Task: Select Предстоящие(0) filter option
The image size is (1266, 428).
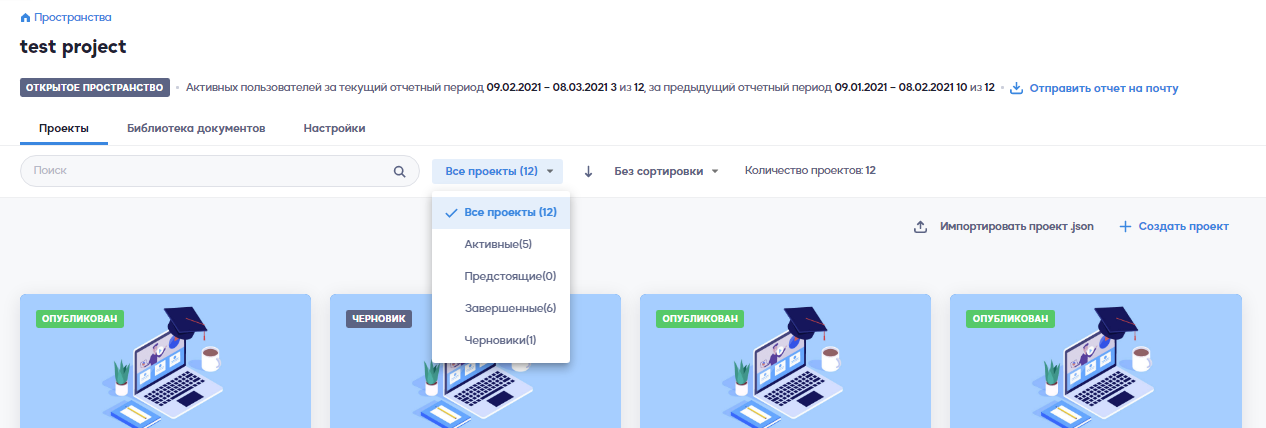Action: pyautogui.click(x=501, y=276)
